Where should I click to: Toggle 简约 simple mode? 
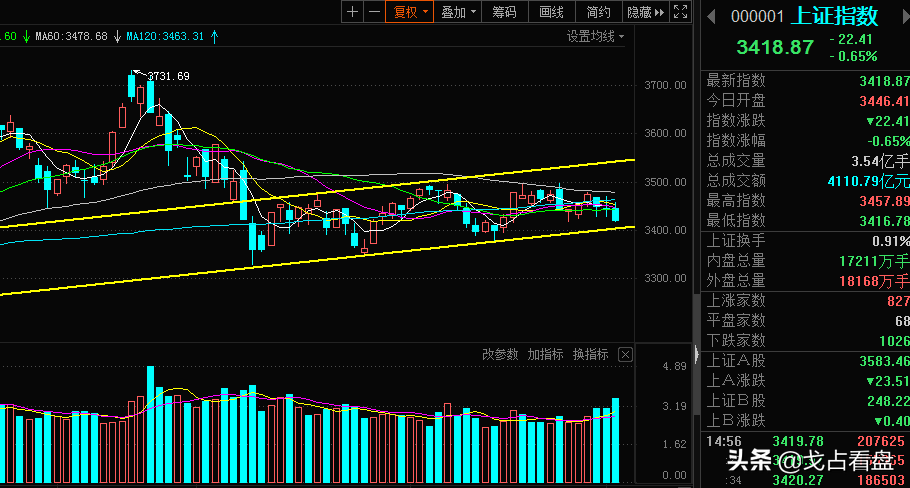[598, 12]
